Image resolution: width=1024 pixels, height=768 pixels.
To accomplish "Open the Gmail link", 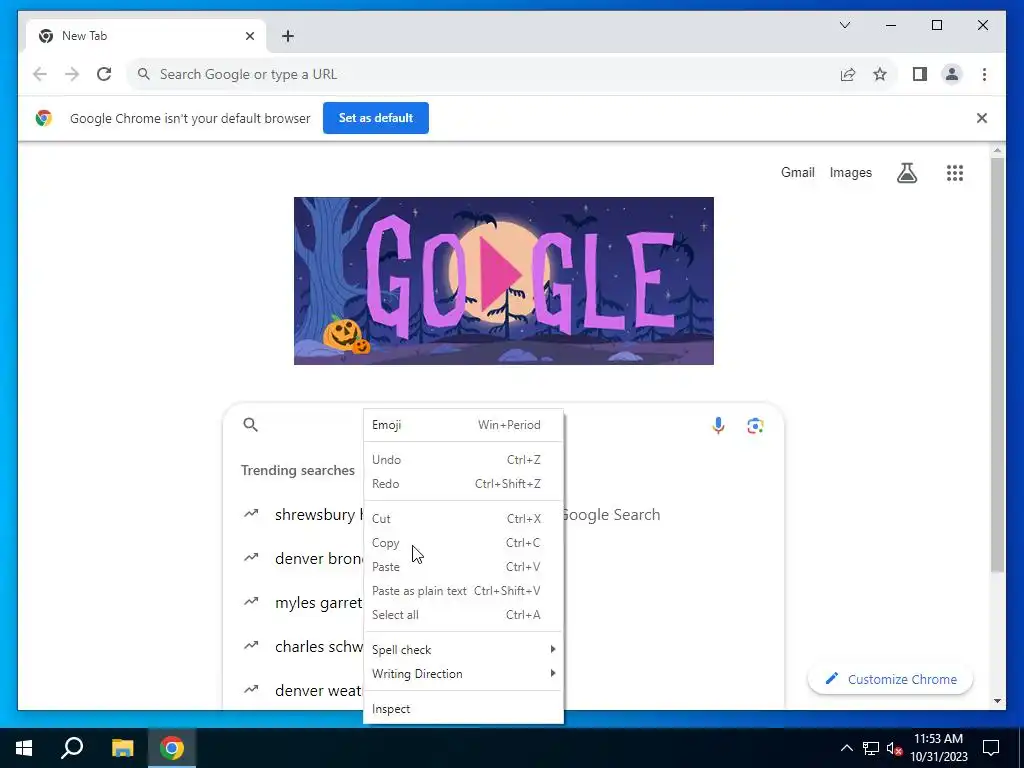I will [x=797, y=172].
